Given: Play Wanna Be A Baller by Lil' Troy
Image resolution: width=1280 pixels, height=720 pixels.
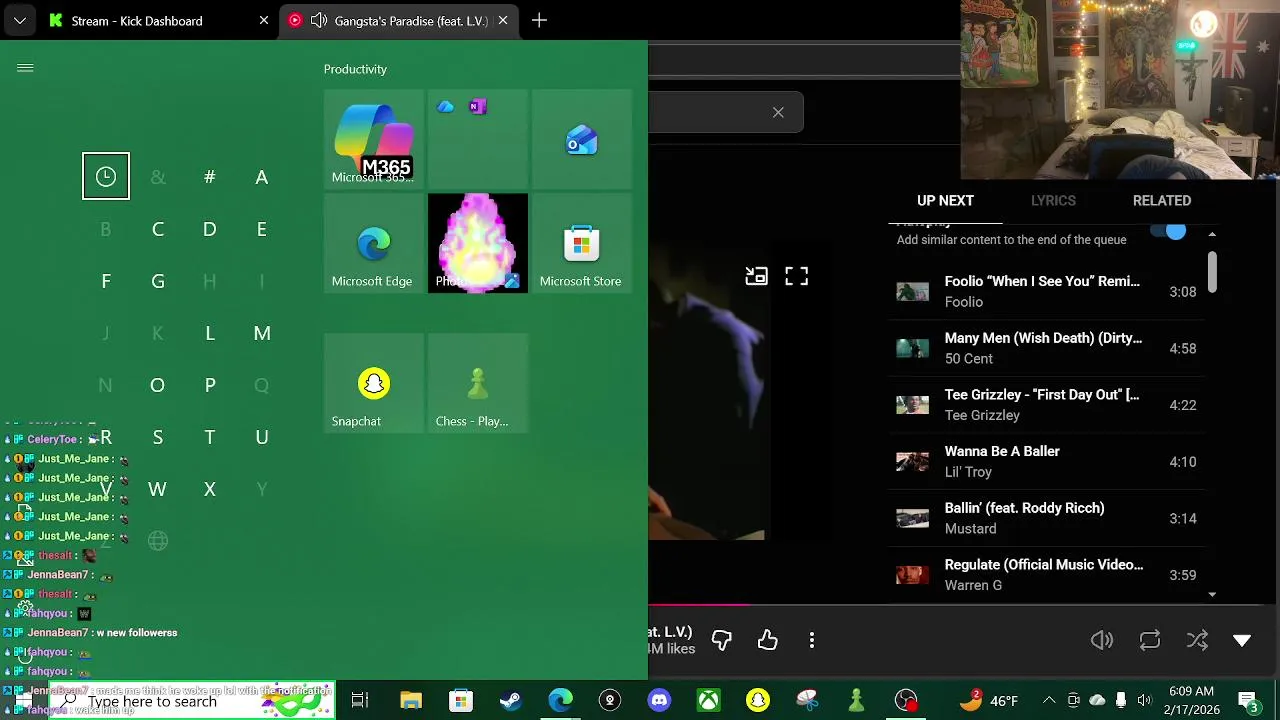Looking at the screenshot, I should (x=1046, y=462).
